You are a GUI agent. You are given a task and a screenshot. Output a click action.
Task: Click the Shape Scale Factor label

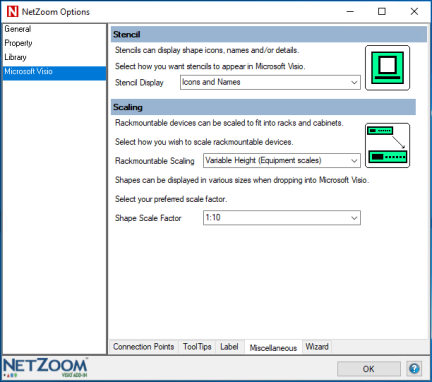[x=148, y=218]
